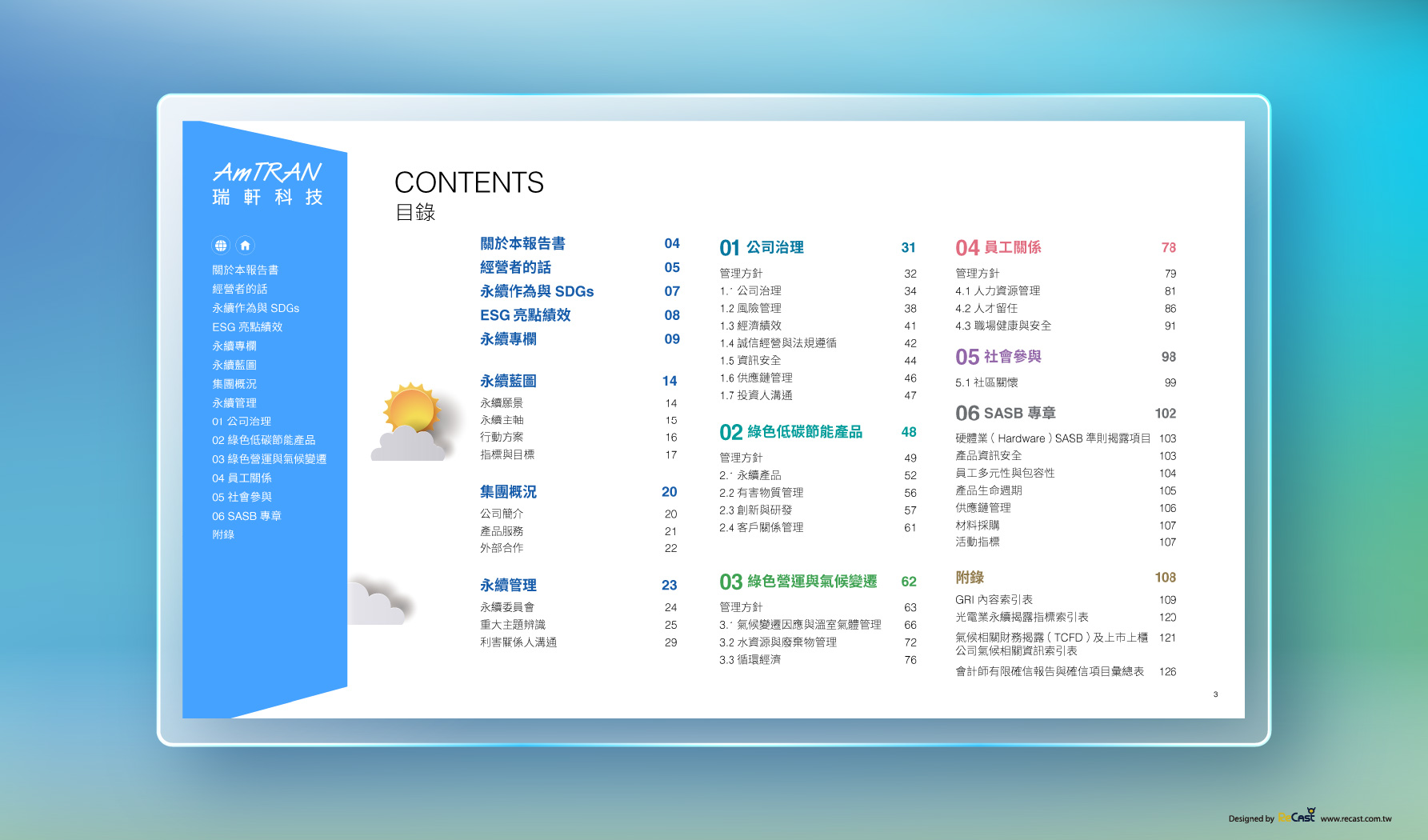
Task: Open sidebar link 集團概況
Action: coord(234,384)
